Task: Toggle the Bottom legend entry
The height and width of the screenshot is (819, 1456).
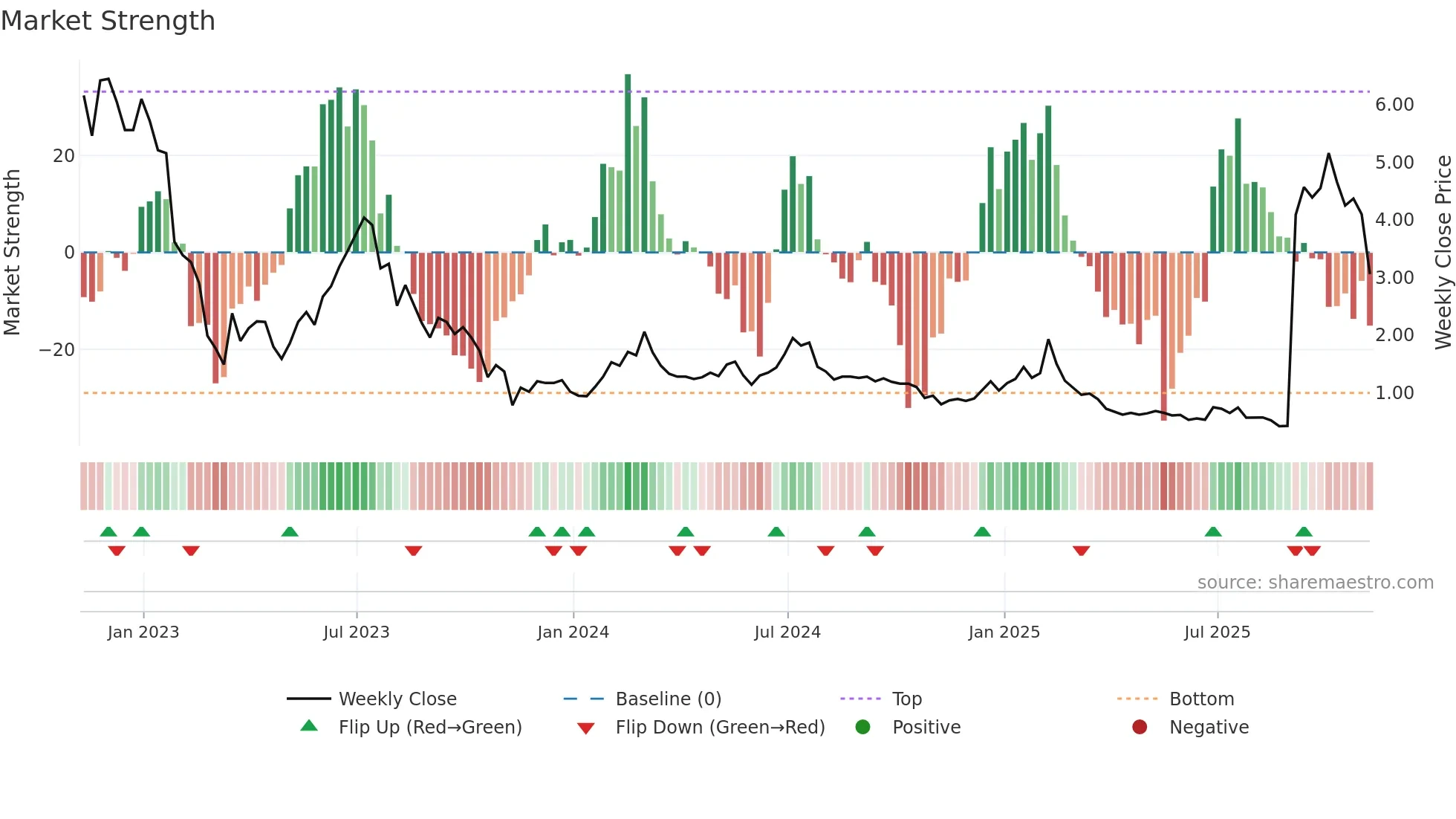Action: click(x=1176, y=699)
